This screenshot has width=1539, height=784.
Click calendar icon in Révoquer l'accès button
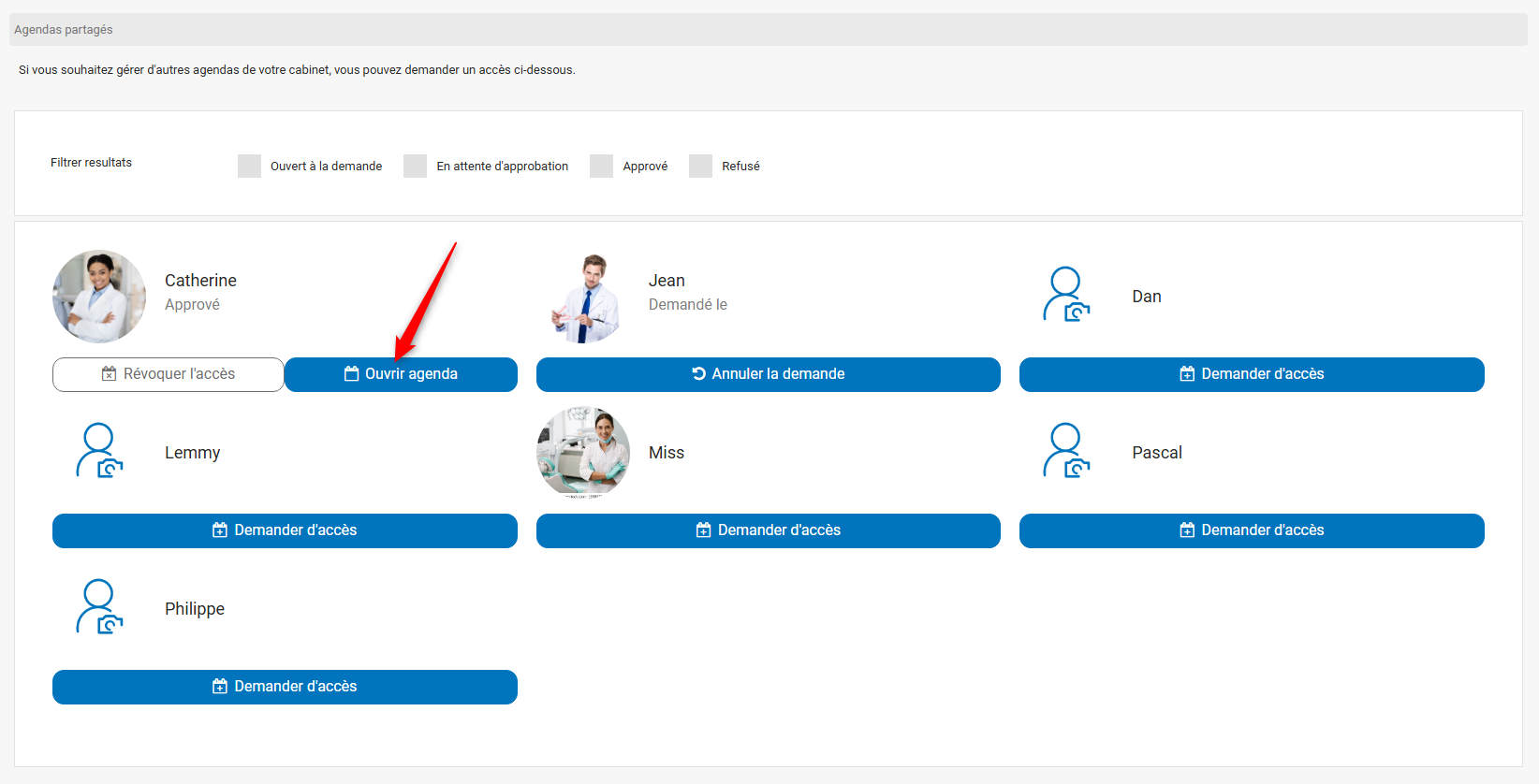pyautogui.click(x=110, y=374)
